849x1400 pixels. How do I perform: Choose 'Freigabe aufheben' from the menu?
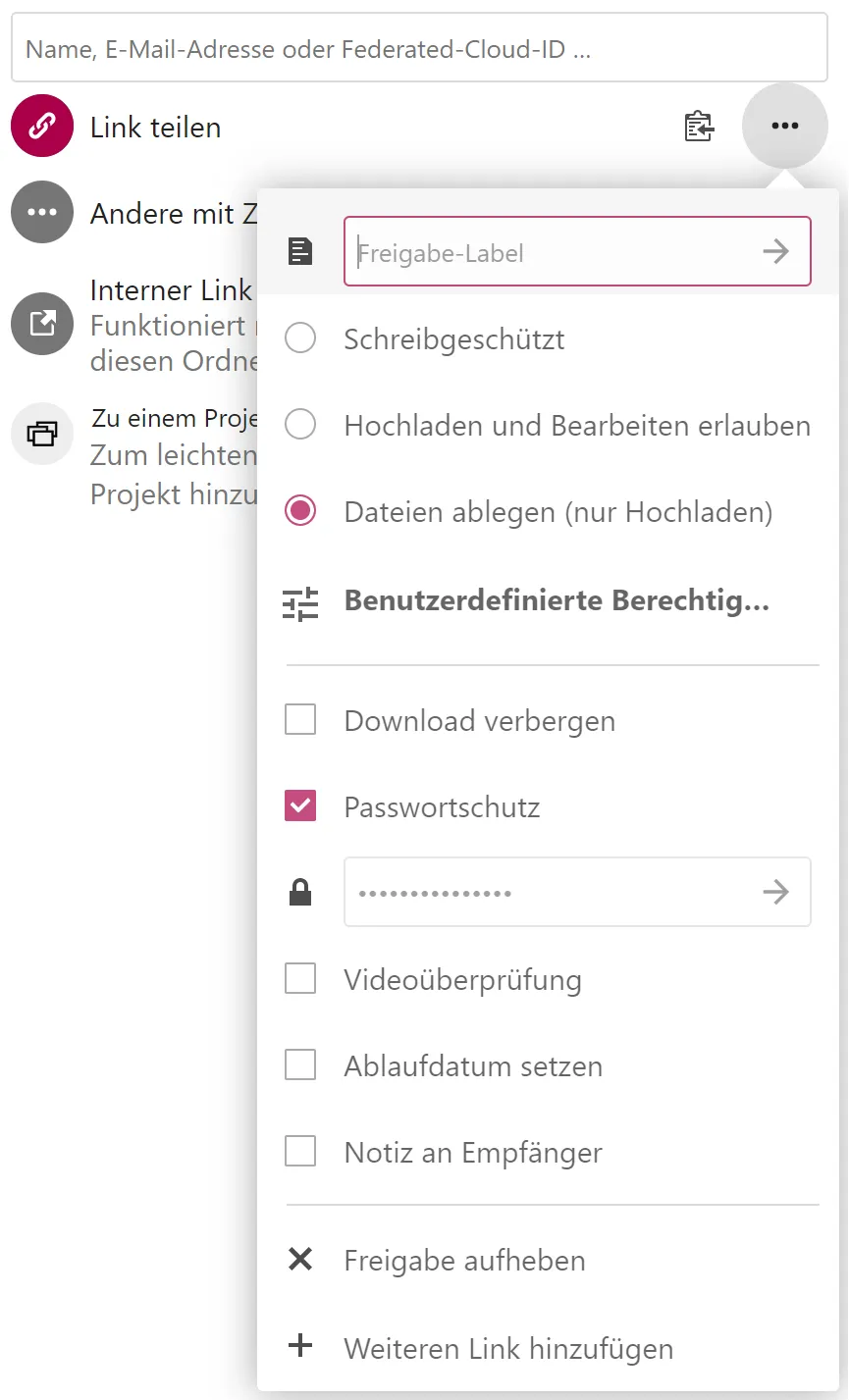463,1260
